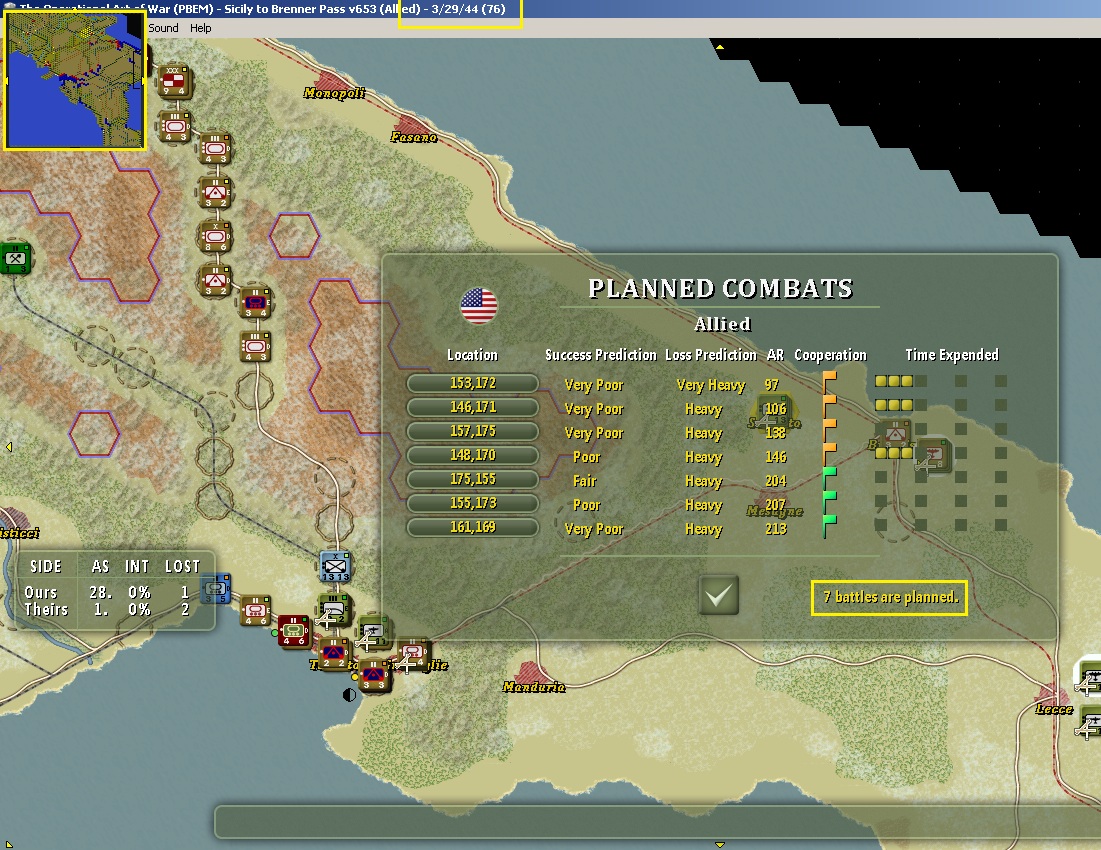The height and width of the screenshot is (850, 1101).
Task: Click AR value 97
Action: pyautogui.click(x=772, y=385)
